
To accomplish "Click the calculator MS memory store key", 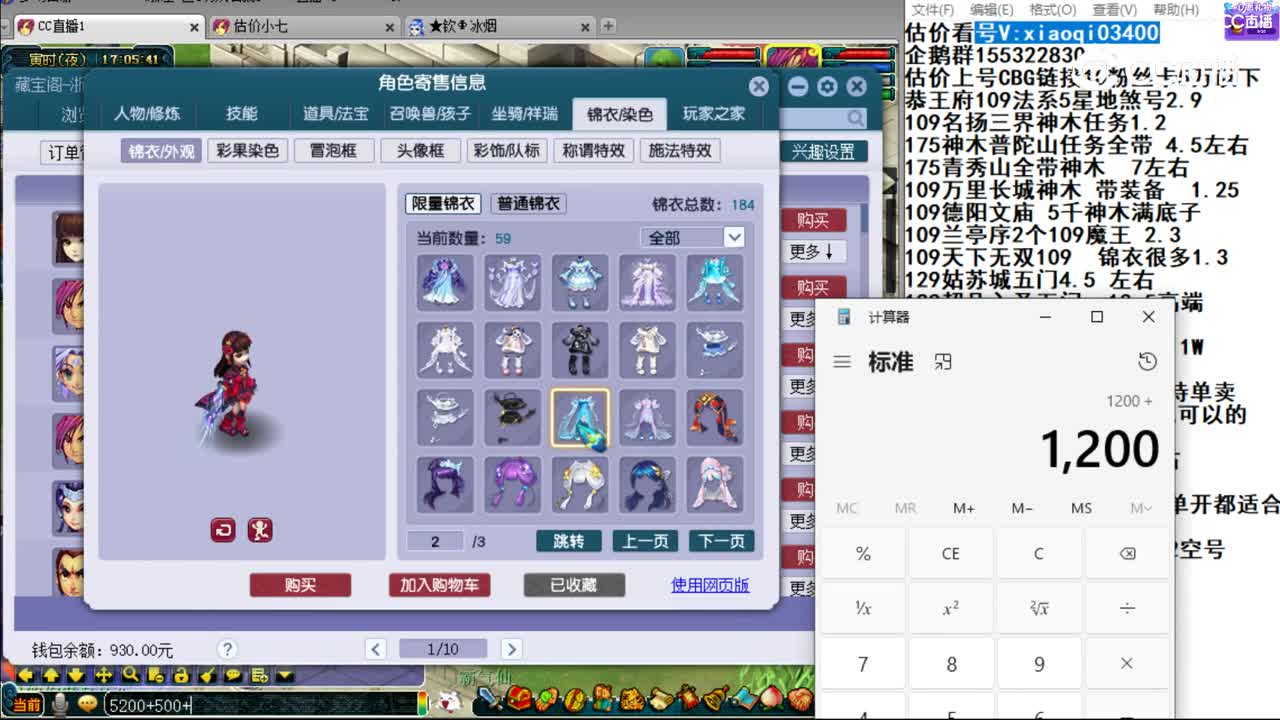I will point(1081,508).
